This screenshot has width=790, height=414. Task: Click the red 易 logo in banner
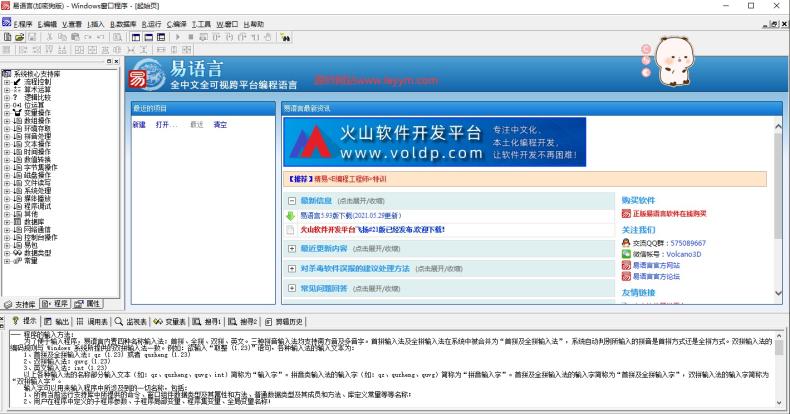[x=137, y=79]
